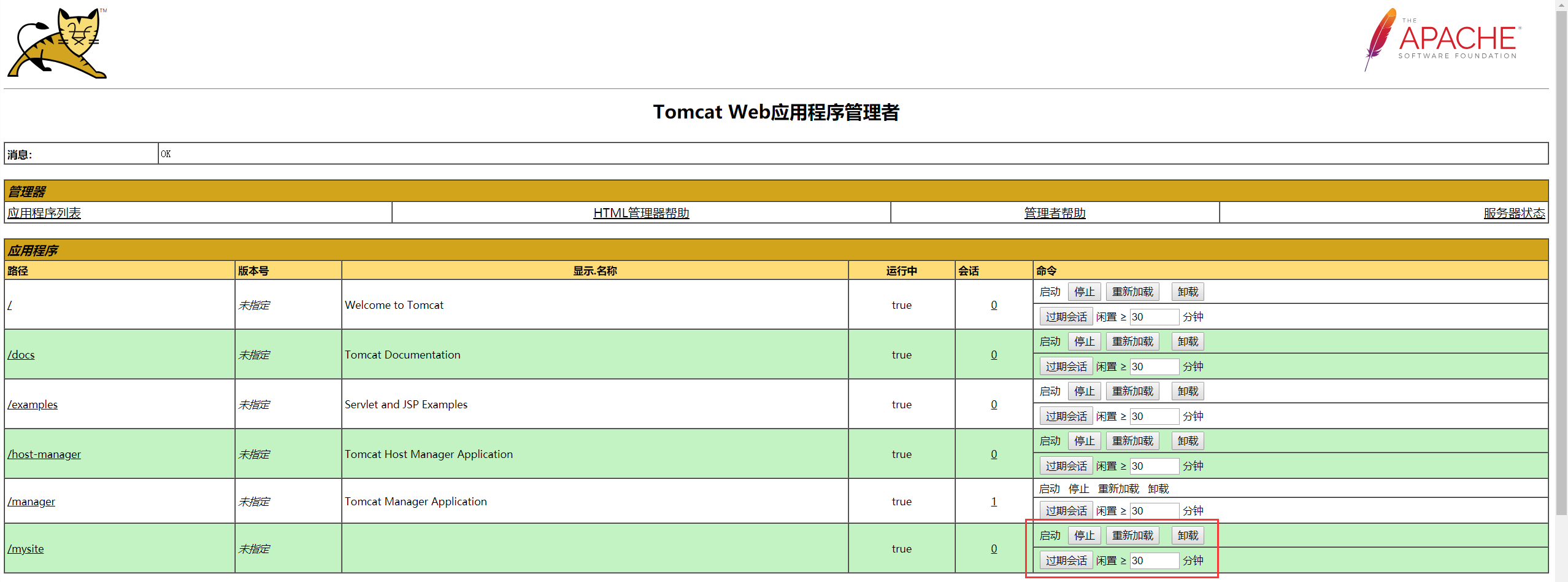This screenshot has height=582, width=1568.
Task: Open the 服务器状态 link
Action: 1514,213
